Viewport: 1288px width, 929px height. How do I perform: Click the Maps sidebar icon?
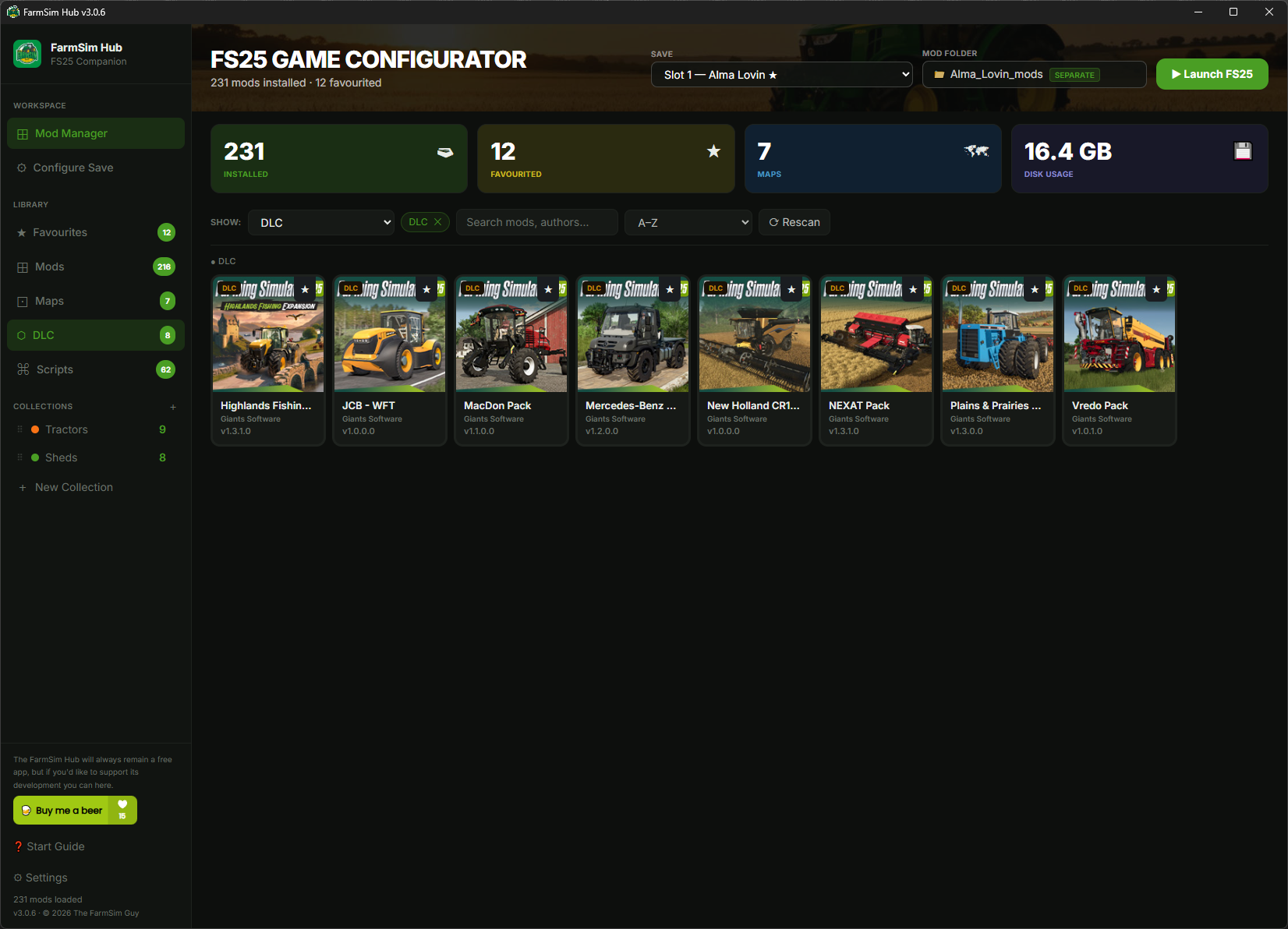(x=23, y=301)
